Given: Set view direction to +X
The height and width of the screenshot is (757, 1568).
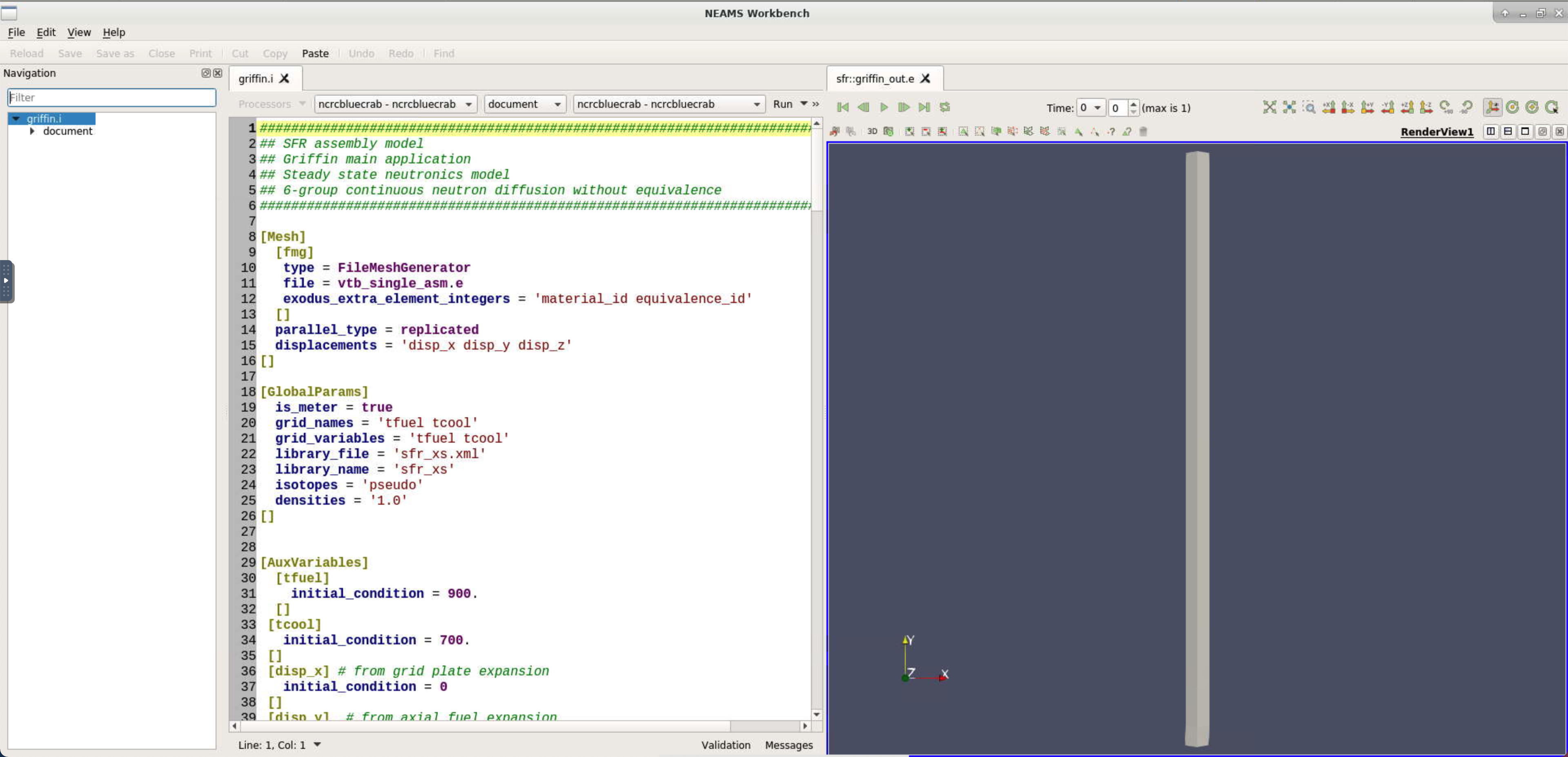Looking at the screenshot, I should [x=1329, y=107].
